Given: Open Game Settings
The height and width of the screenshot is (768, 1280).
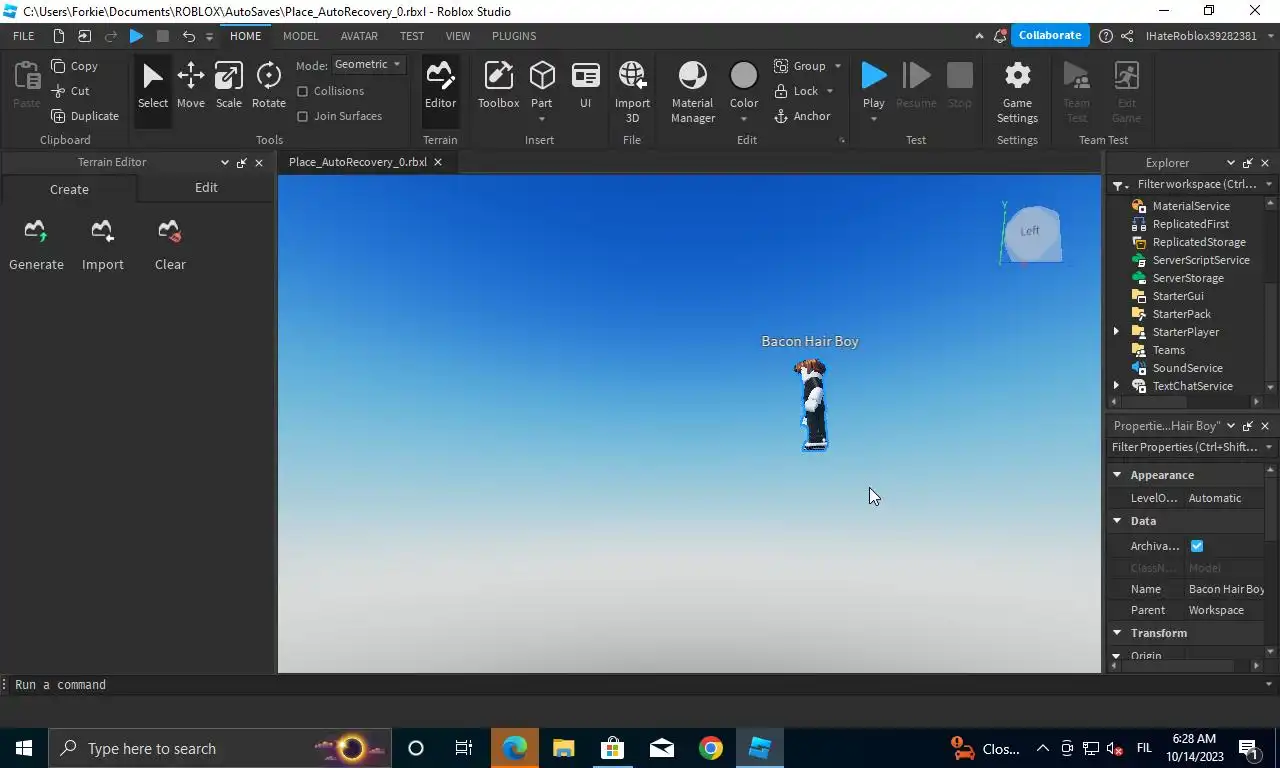Looking at the screenshot, I should click(1017, 92).
